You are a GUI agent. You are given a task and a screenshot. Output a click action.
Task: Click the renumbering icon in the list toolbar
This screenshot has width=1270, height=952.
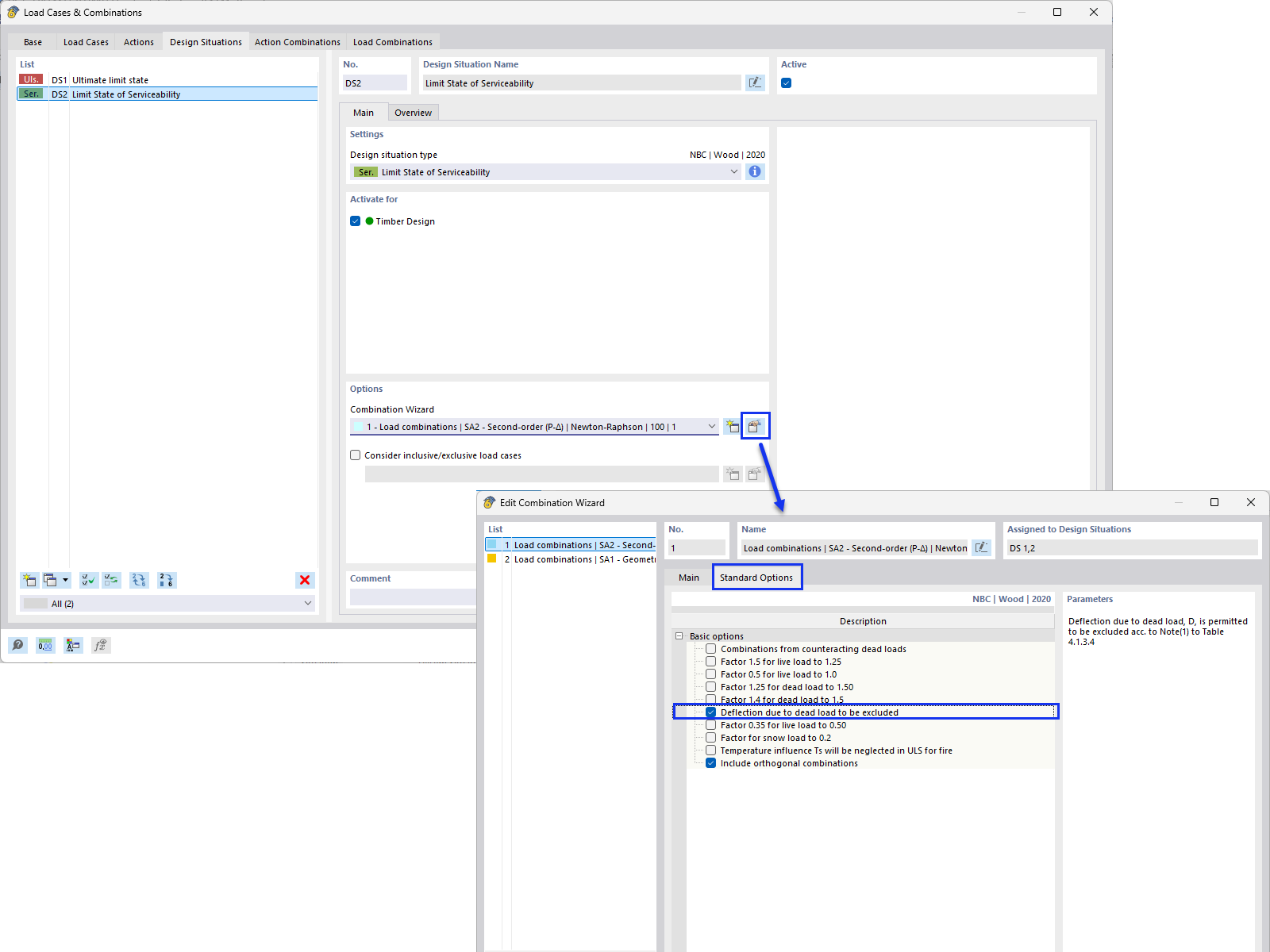pos(139,580)
